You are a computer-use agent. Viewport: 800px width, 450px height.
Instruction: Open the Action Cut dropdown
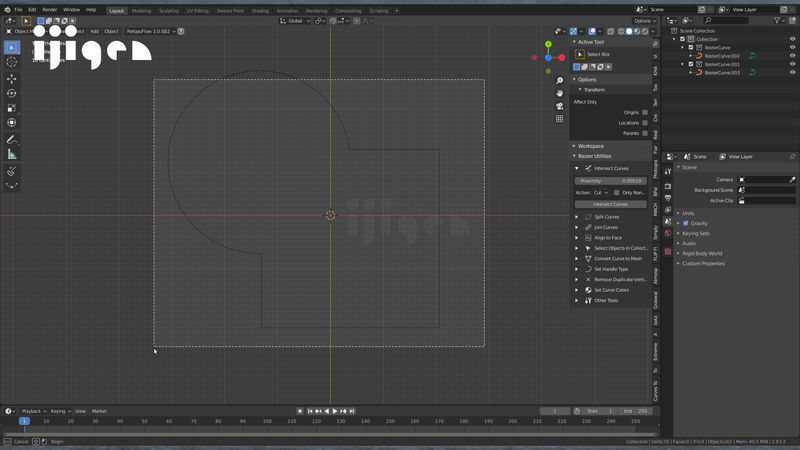601,193
